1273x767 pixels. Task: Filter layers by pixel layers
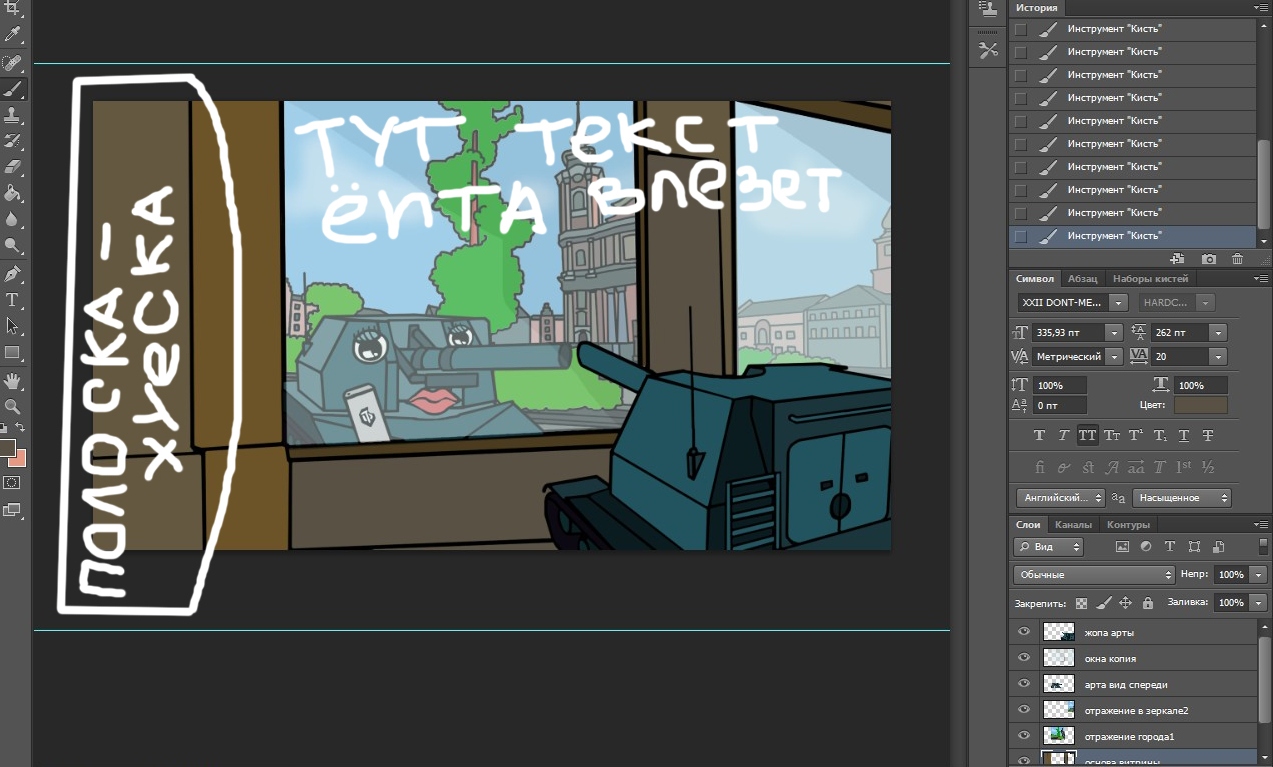[1122, 547]
